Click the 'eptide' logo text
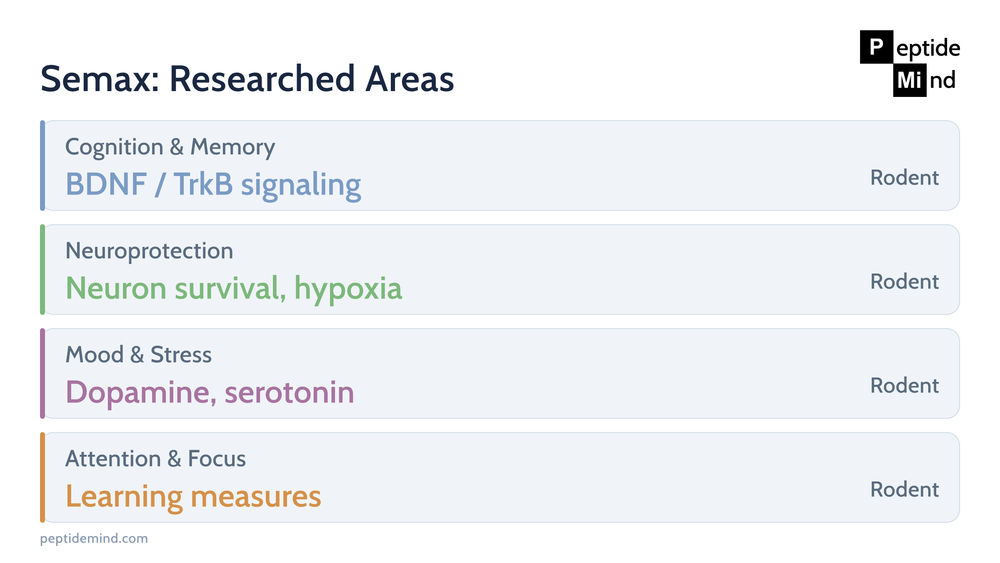The width and height of the screenshot is (1000, 563). [928, 48]
